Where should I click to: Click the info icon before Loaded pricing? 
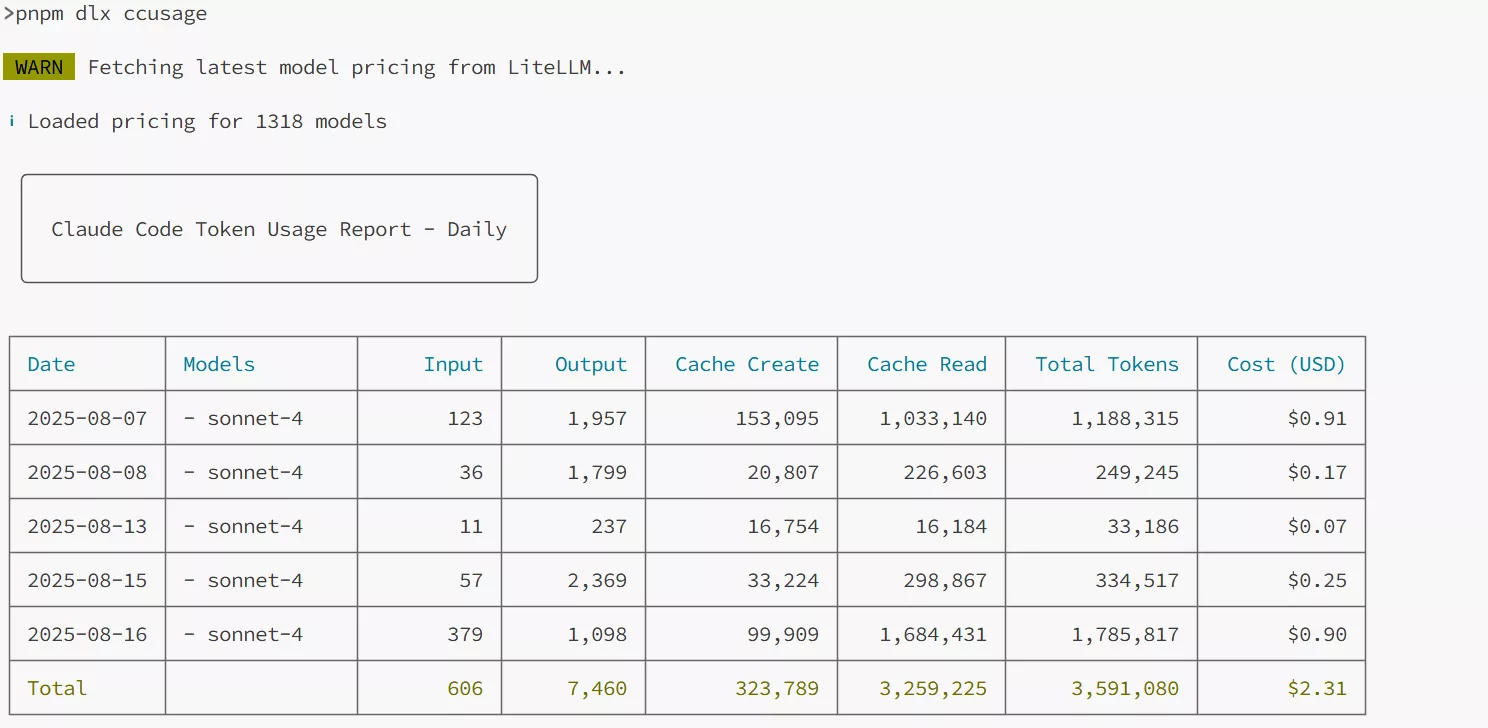(x=11, y=122)
